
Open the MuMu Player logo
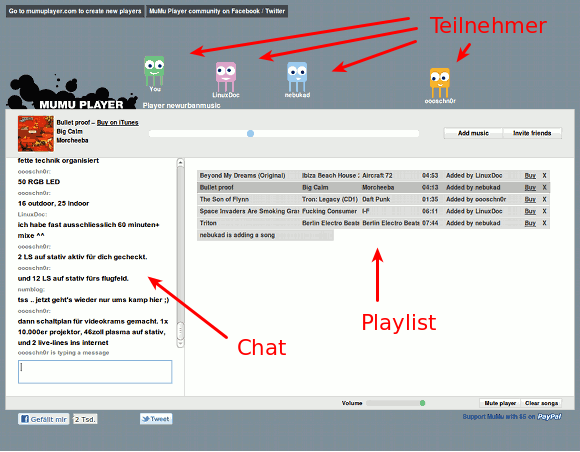click(x=72, y=92)
